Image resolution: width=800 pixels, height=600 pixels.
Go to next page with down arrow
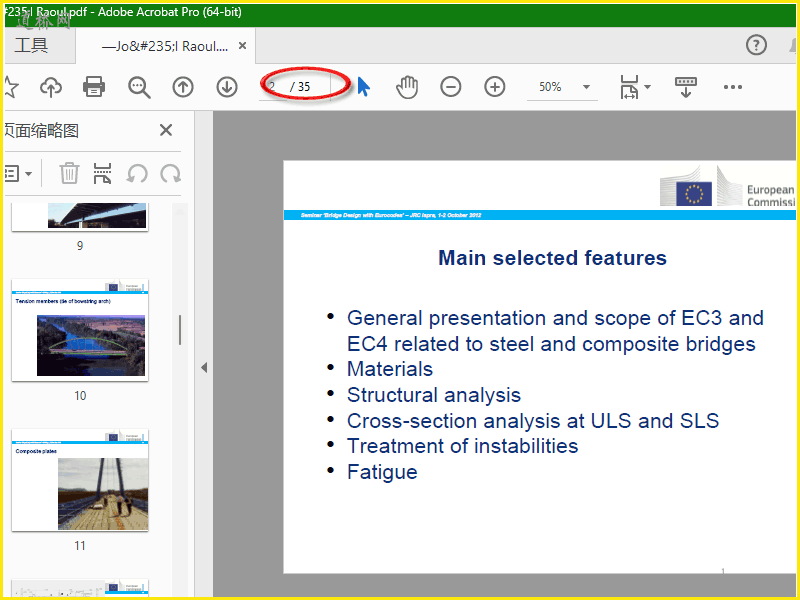point(227,87)
